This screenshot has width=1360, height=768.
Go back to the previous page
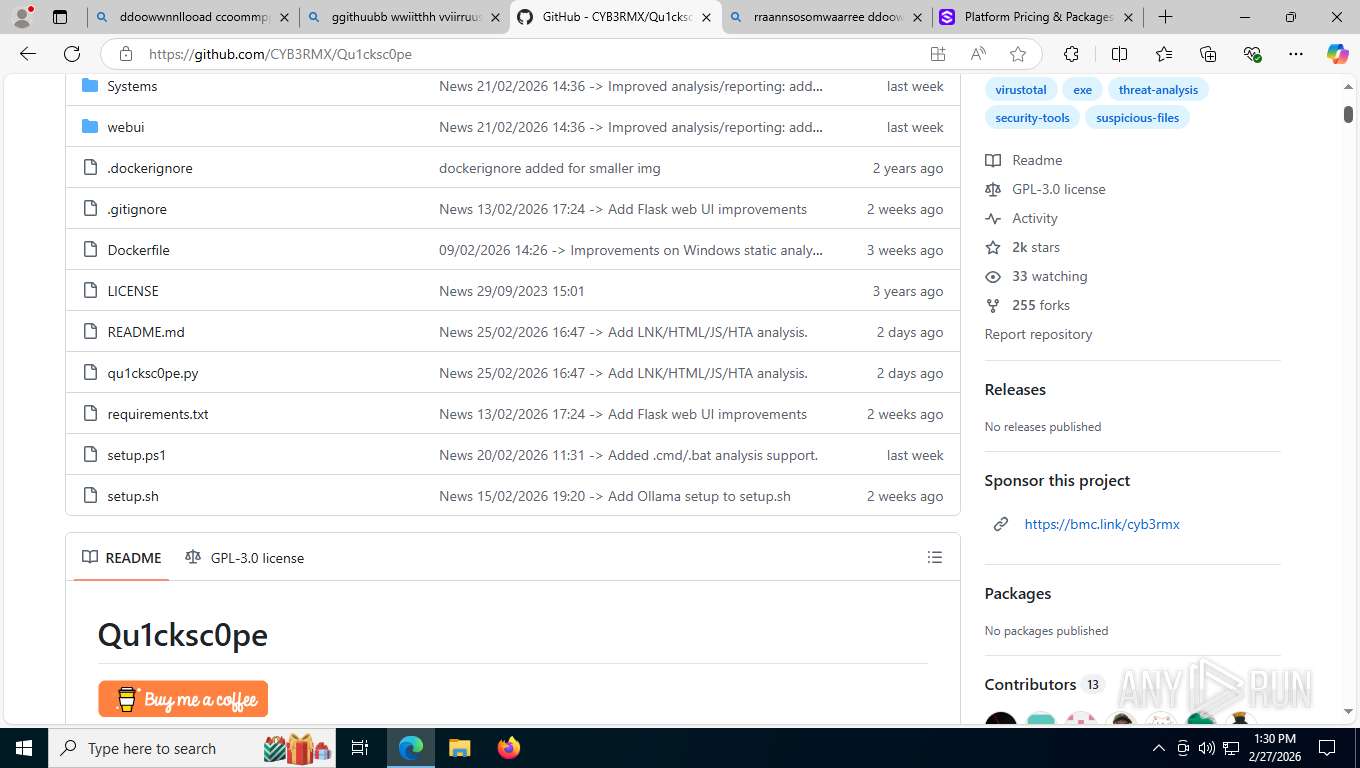[28, 54]
